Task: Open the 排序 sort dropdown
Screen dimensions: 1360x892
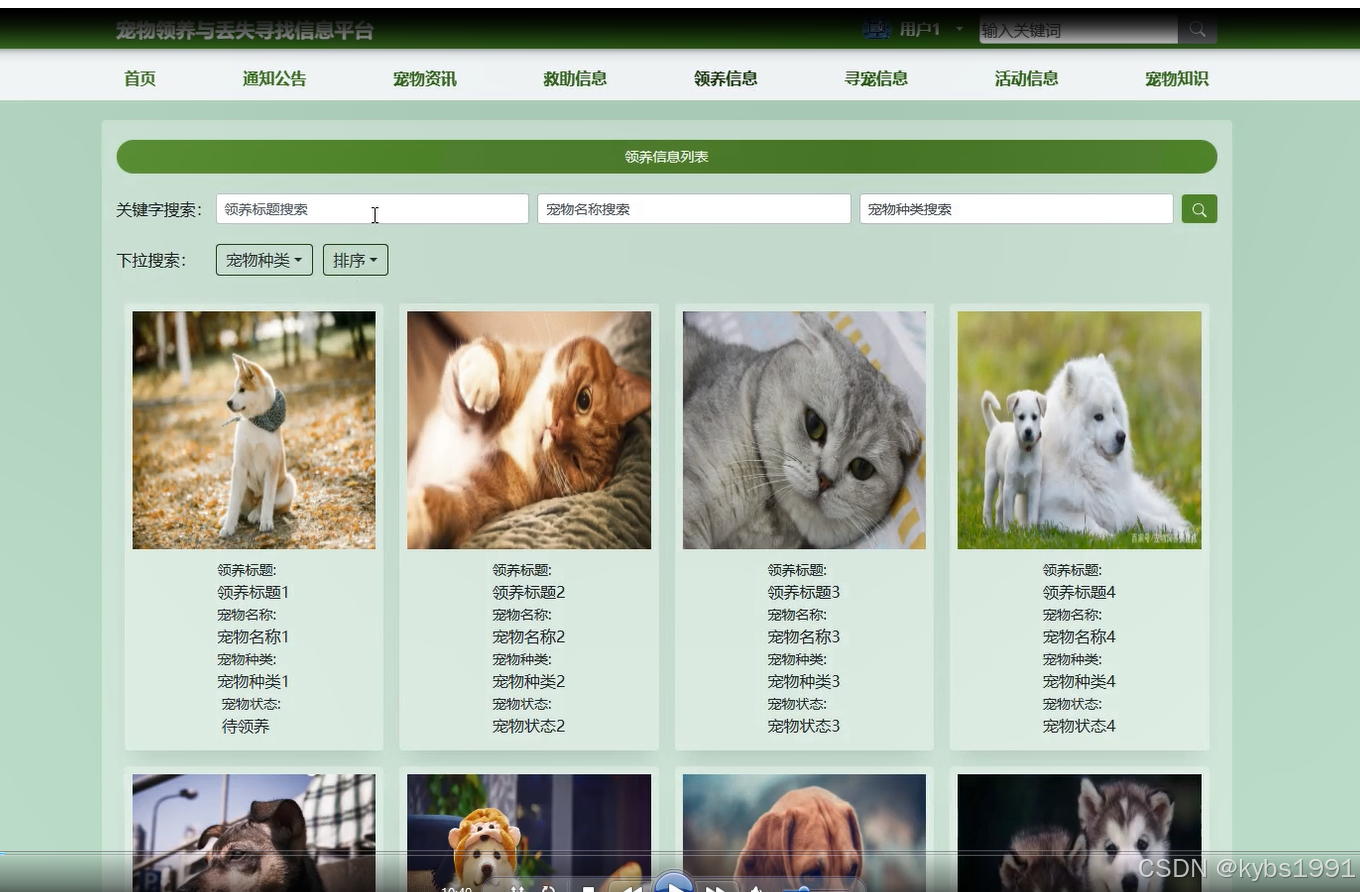Action: tap(355, 260)
